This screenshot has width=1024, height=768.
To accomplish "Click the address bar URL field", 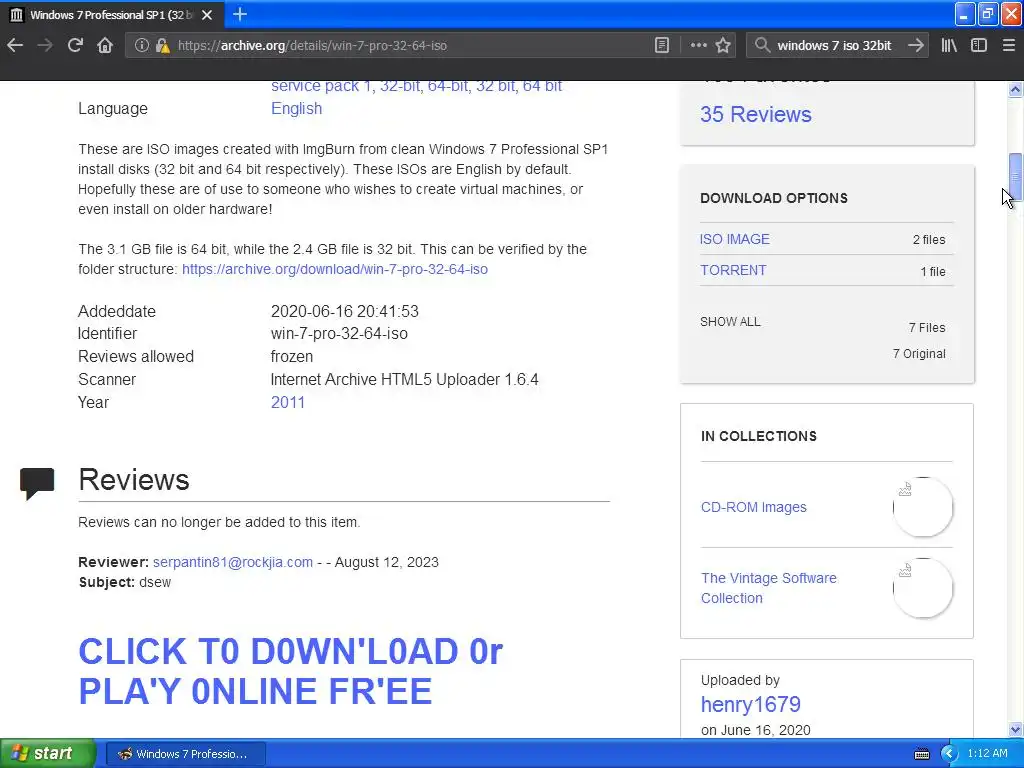I will 411,45.
